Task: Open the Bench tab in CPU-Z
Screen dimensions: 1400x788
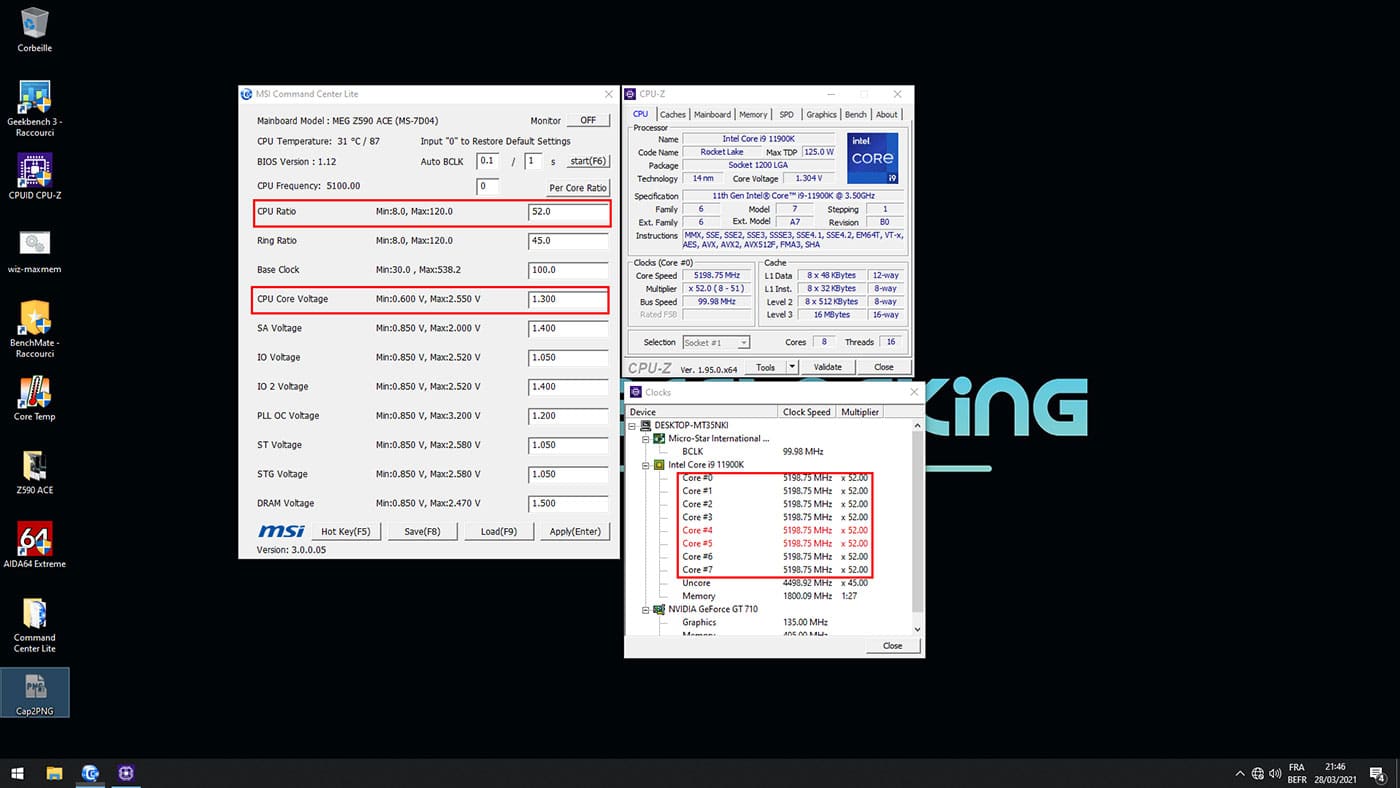Action: point(856,114)
